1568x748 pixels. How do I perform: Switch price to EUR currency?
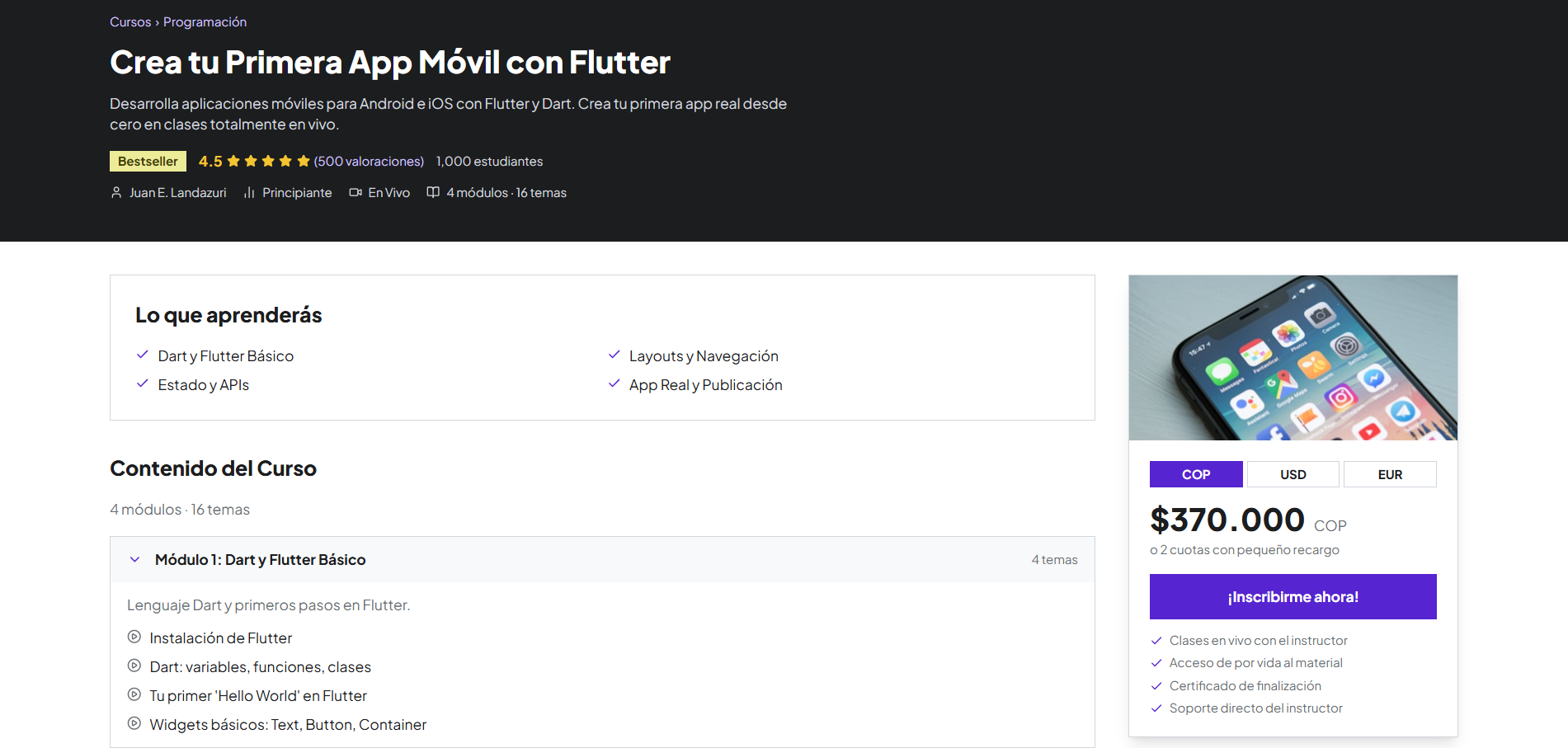click(x=1390, y=474)
